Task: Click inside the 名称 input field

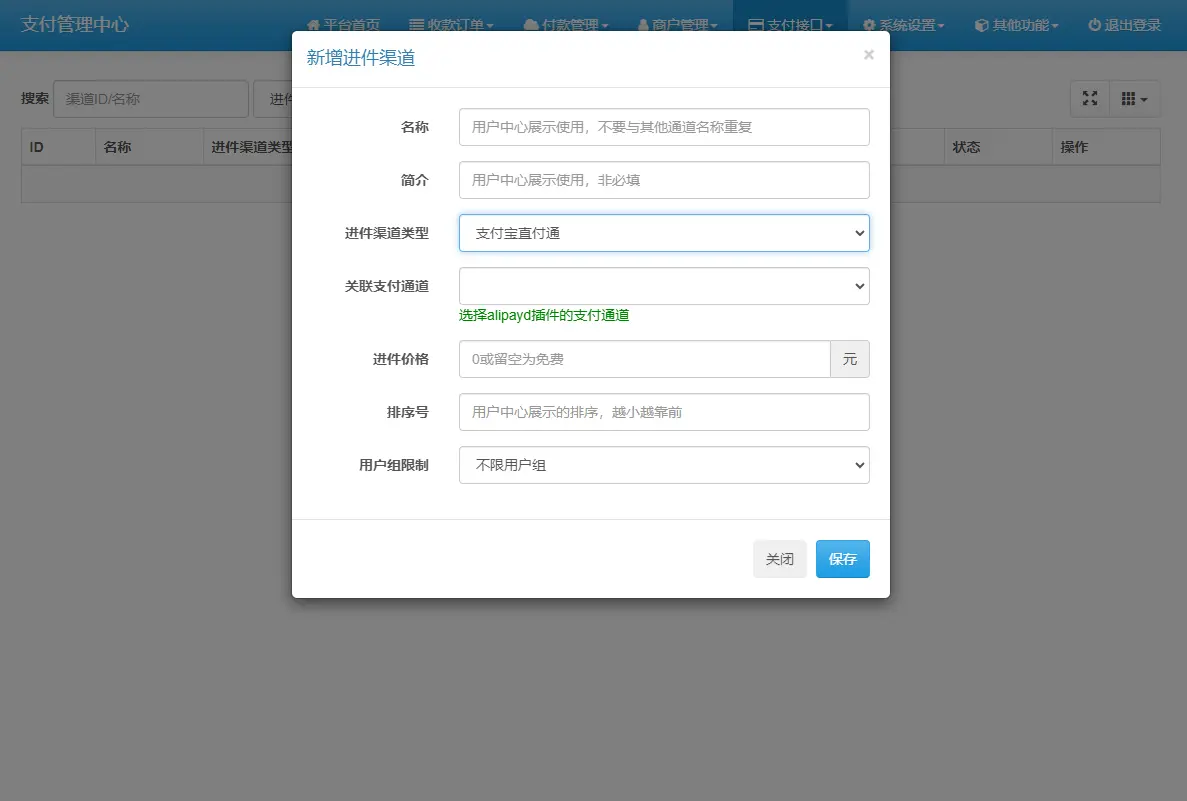Action: [663, 127]
